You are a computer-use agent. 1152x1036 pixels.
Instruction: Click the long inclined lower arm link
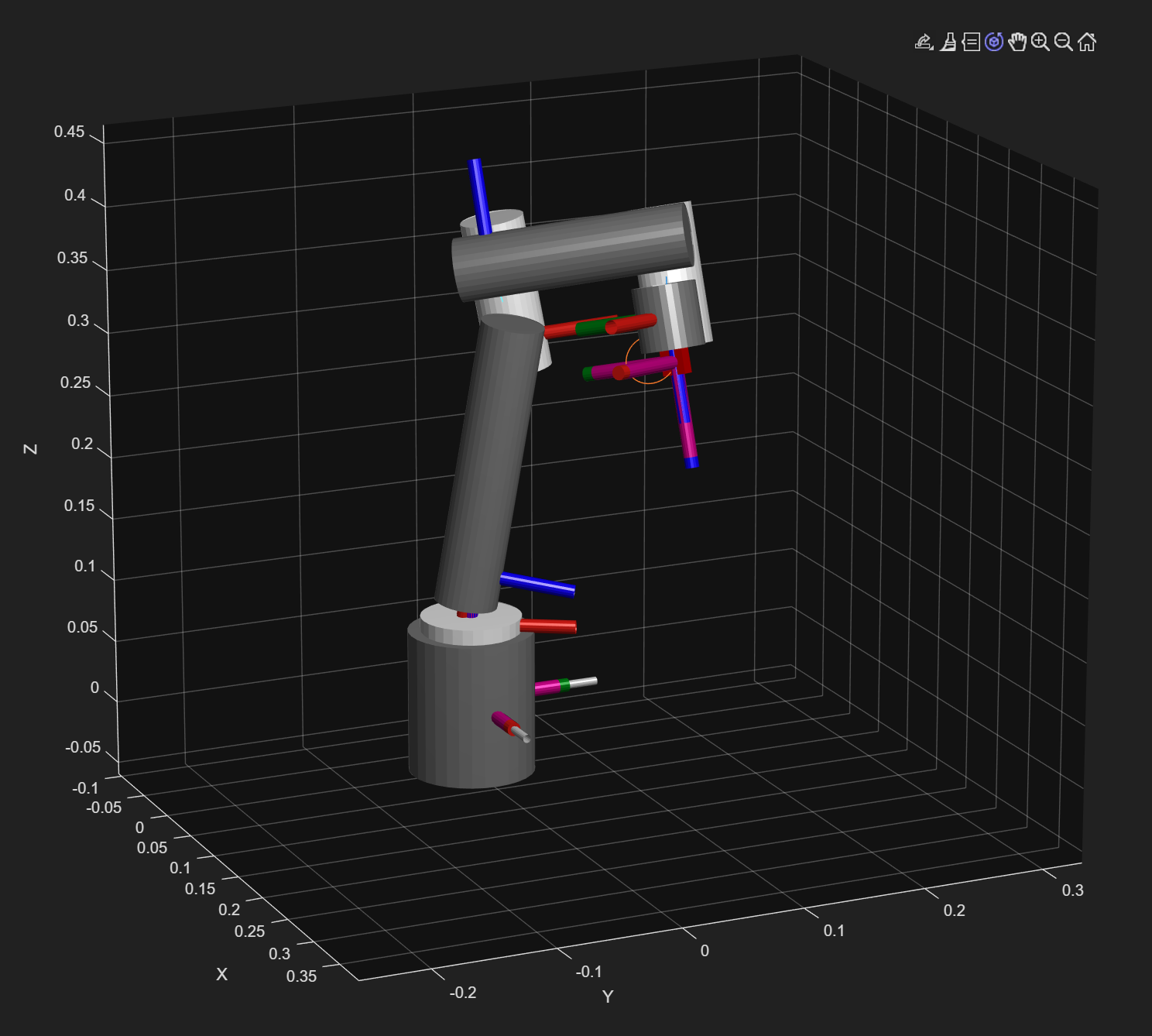(x=489, y=465)
